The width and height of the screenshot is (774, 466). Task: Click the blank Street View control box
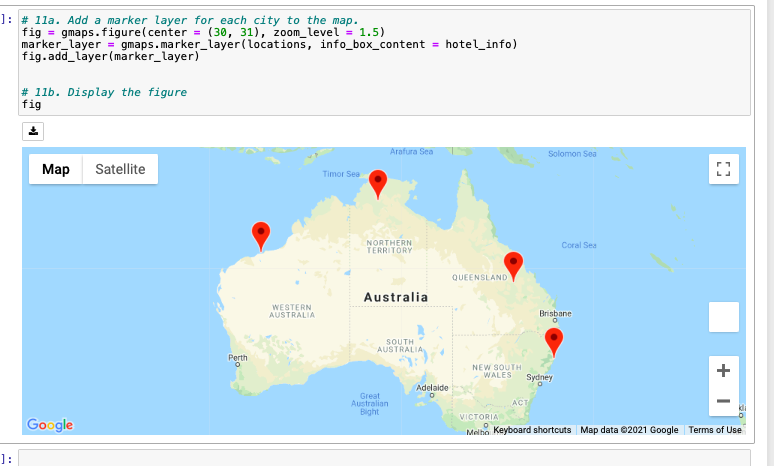724,317
